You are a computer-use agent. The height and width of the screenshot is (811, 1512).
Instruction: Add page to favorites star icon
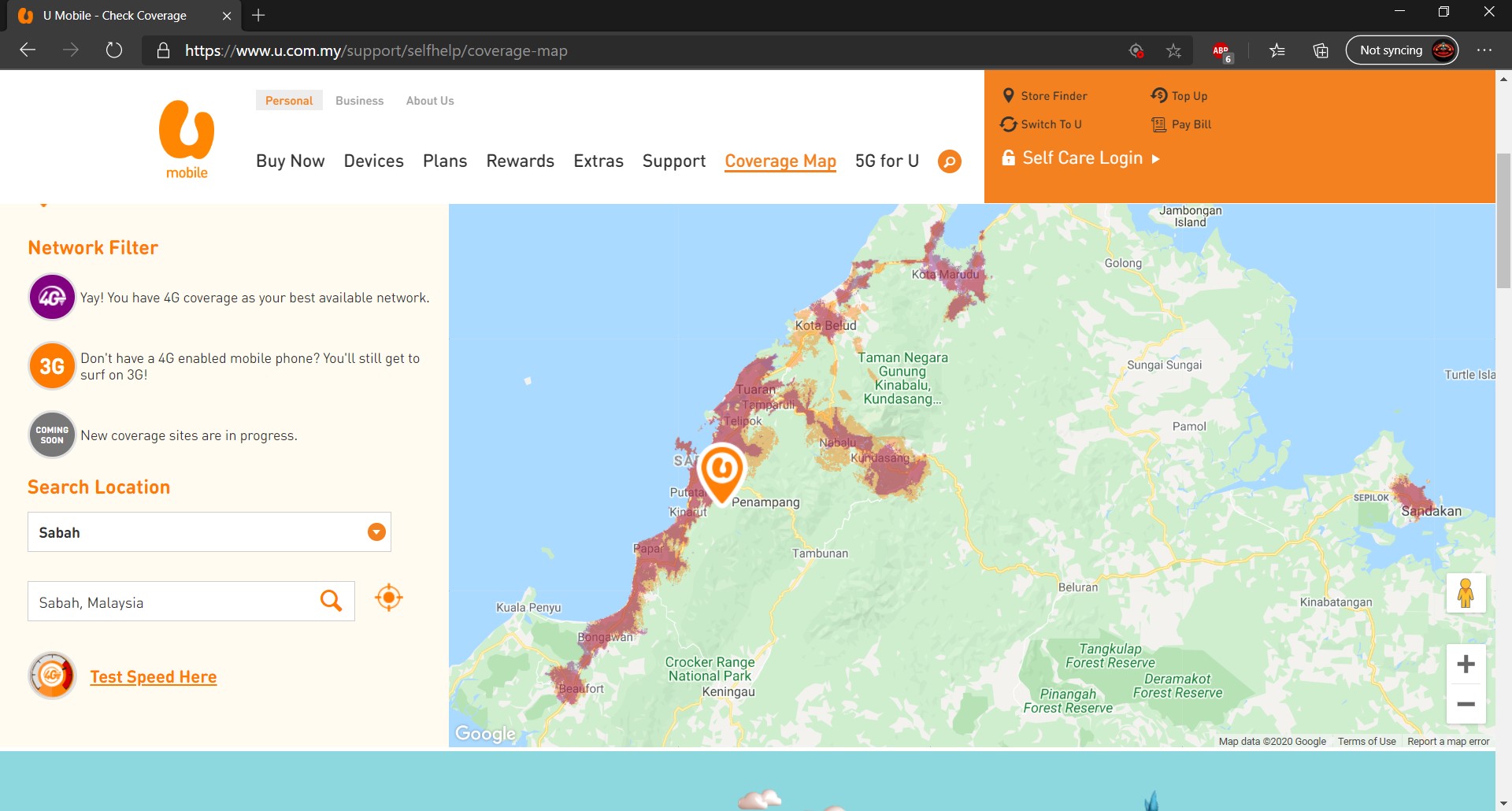click(1173, 50)
